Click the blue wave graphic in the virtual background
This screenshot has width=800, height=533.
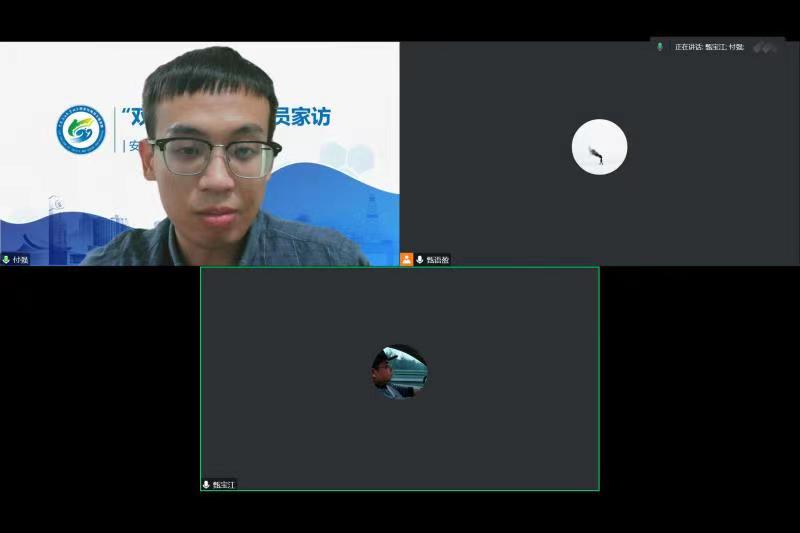pyautogui.click(x=330, y=205)
